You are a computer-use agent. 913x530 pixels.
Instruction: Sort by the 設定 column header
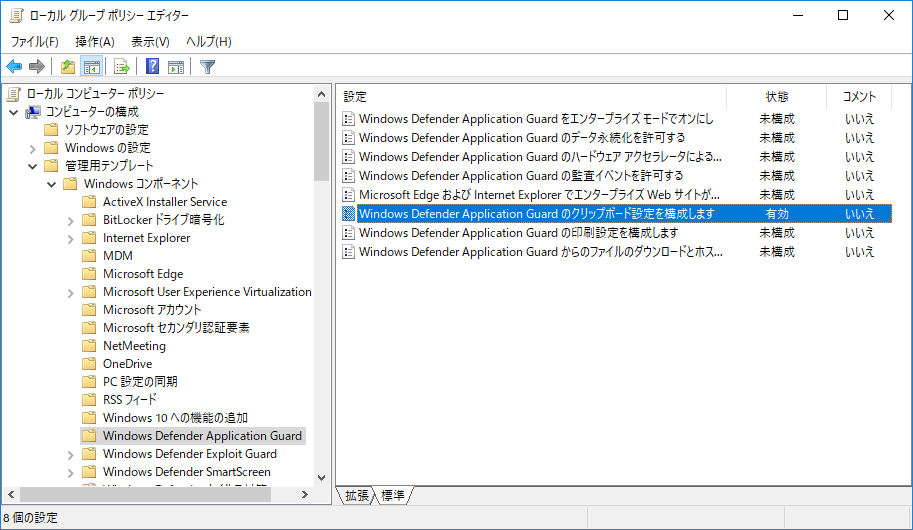pos(532,97)
